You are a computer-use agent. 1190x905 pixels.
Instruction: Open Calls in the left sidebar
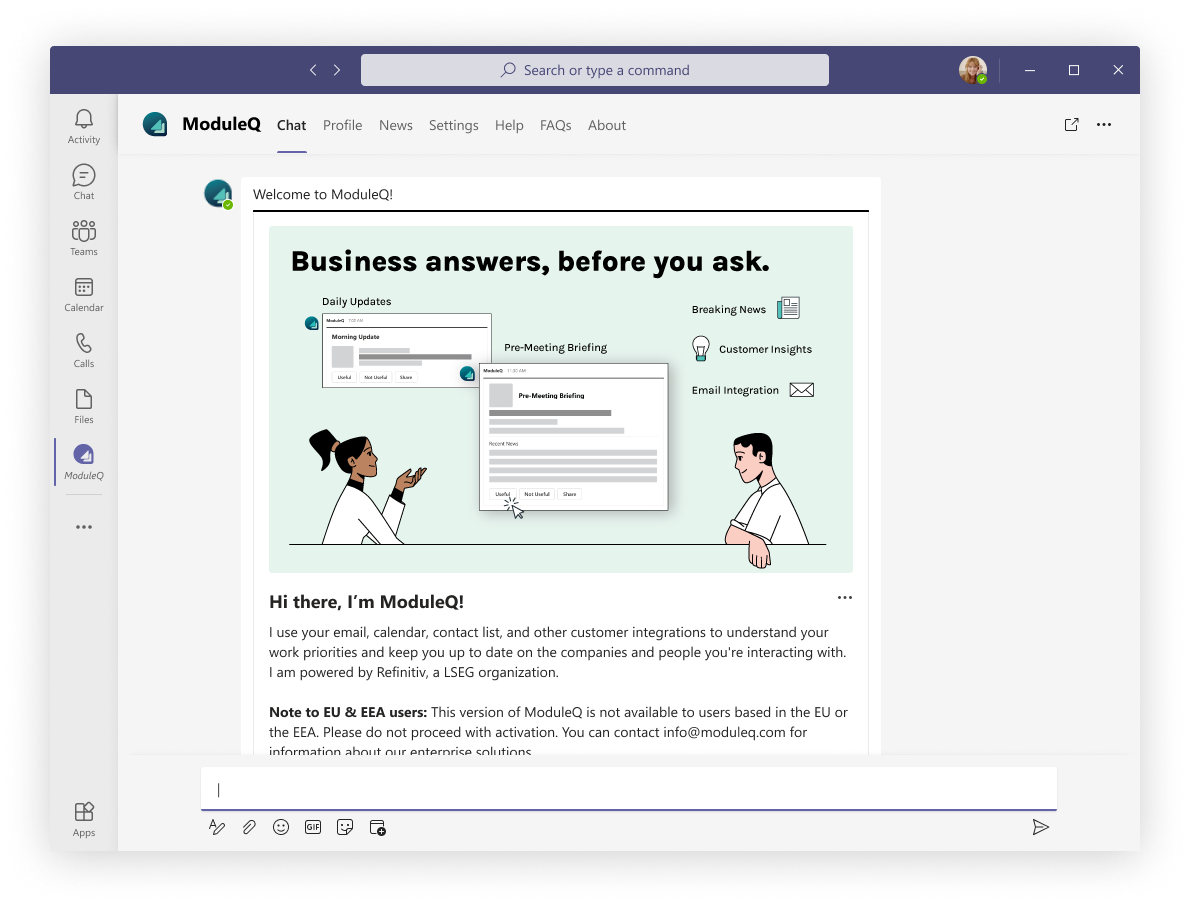[x=83, y=350]
